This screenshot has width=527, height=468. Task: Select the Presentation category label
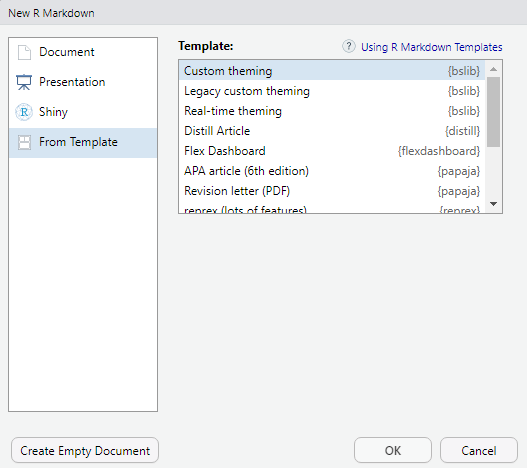coord(72,82)
